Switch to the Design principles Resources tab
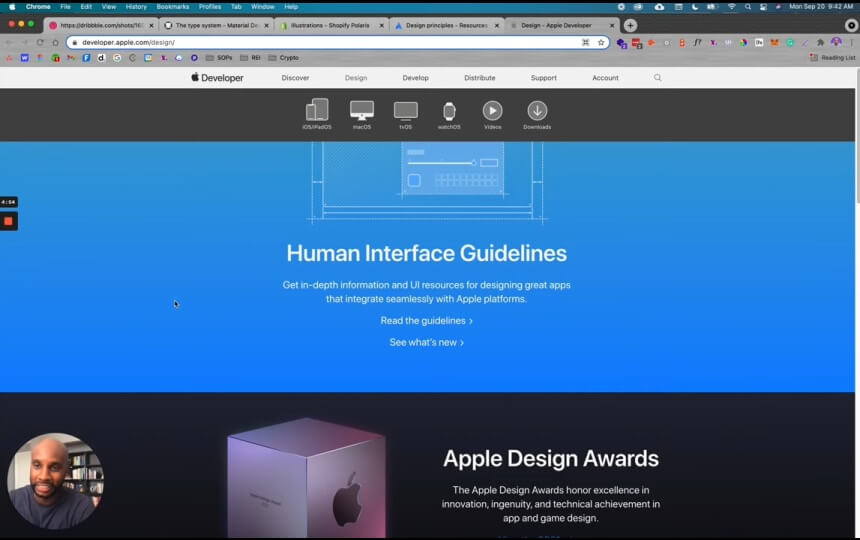Screen dimensions: 860x540 pos(445,25)
